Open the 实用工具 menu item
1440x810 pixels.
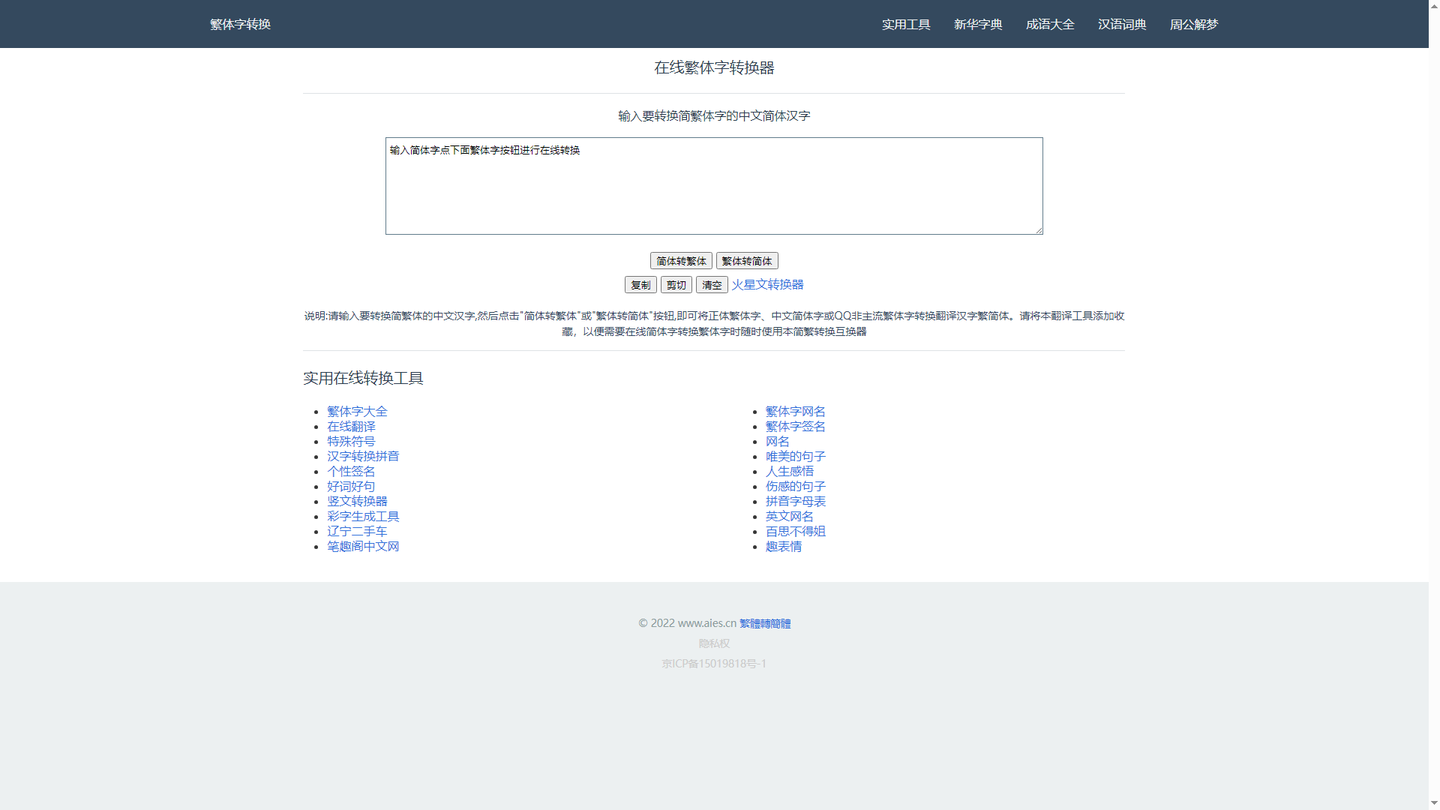[x=906, y=24]
